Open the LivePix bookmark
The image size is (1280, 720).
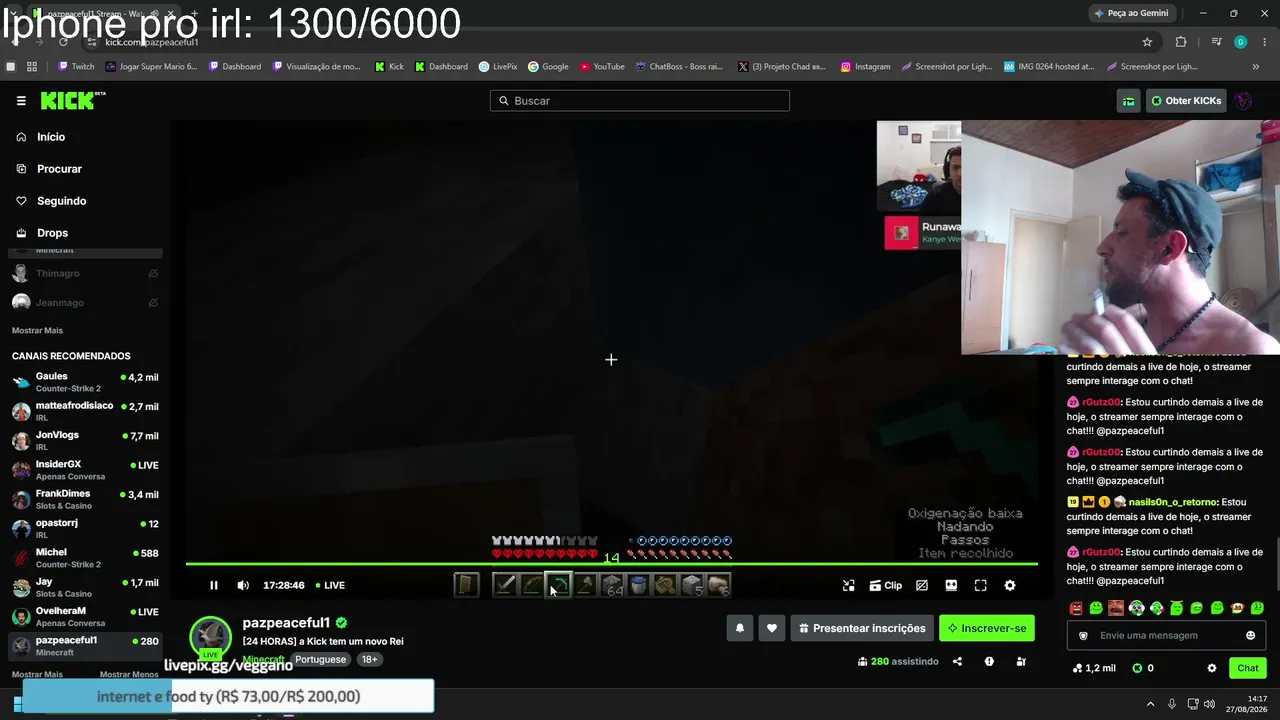[498, 67]
